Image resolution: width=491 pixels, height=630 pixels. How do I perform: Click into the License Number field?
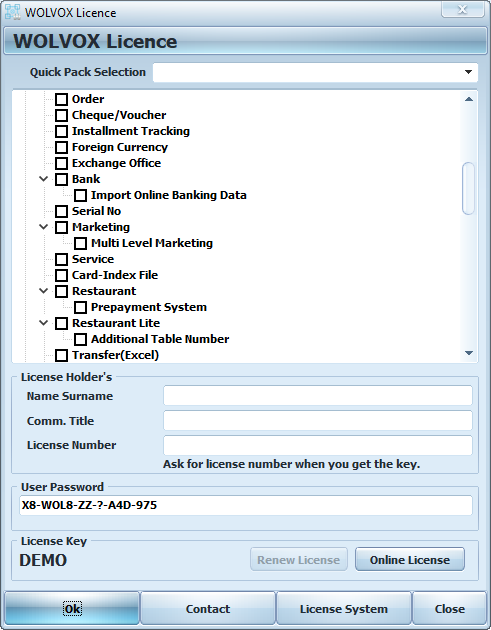[x=317, y=445]
